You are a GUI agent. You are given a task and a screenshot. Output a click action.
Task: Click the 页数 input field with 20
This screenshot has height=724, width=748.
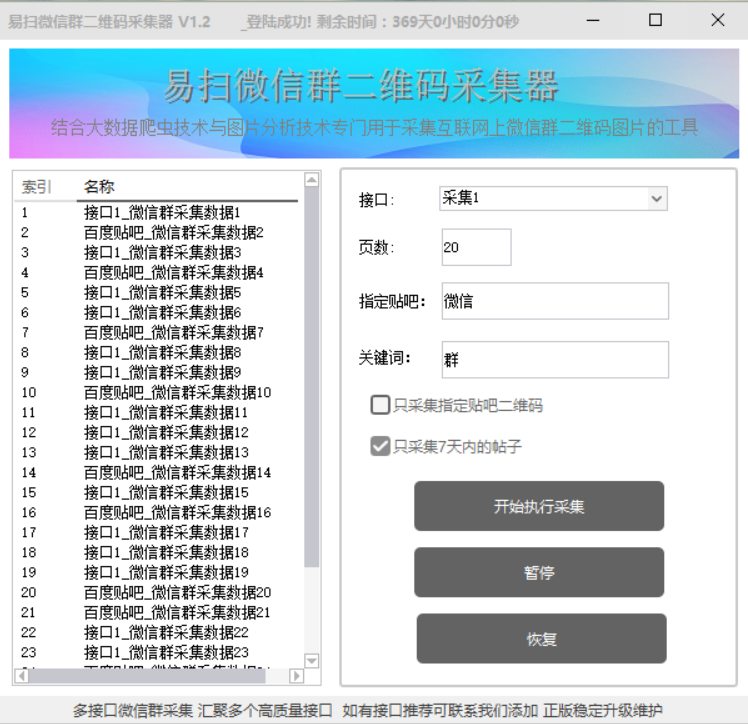tap(476, 247)
